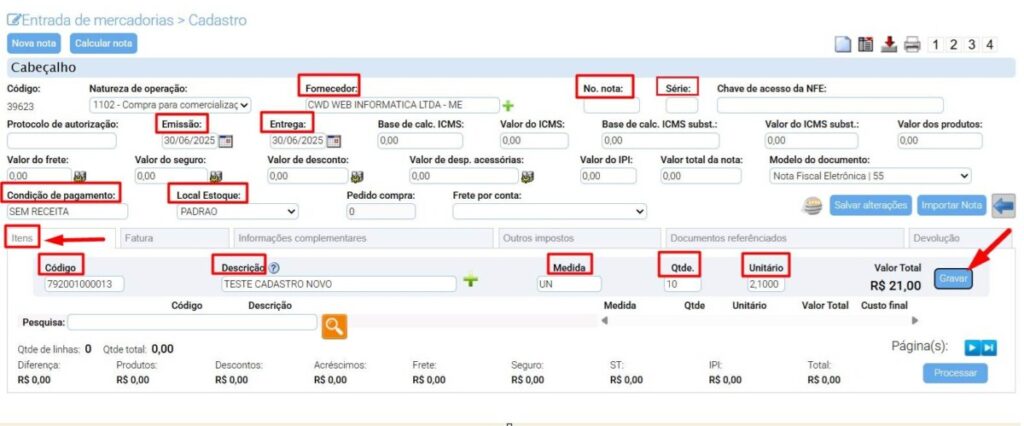This screenshot has height=426, width=1024.
Task: Open the Local Estoque dropdown
Action: coord(237,212)
